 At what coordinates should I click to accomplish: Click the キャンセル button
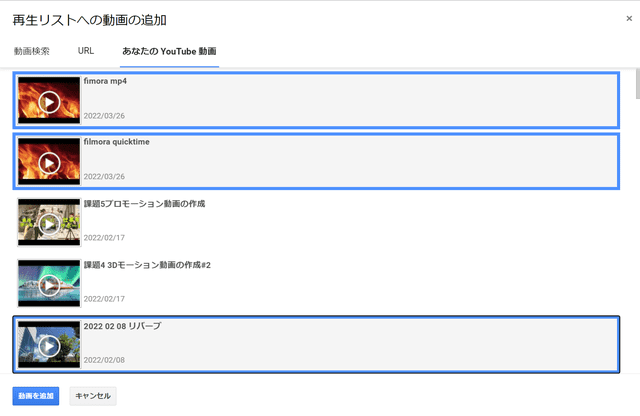[x=93, y=396]
